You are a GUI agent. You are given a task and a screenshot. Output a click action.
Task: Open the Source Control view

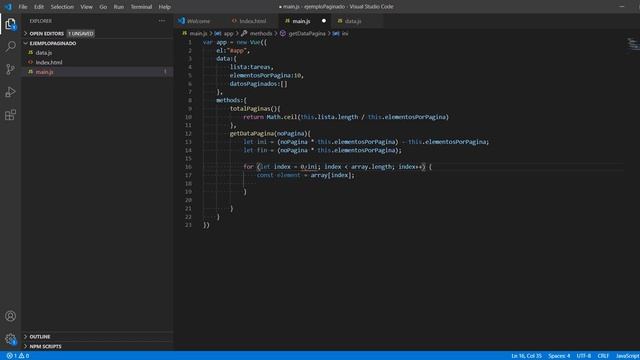point(10,69)
